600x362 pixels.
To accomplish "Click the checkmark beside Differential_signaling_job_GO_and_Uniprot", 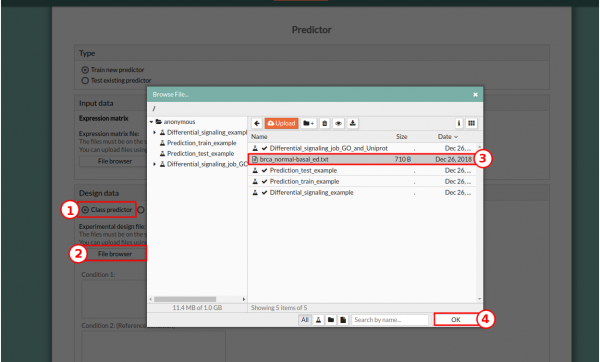I will coord(264,148).
